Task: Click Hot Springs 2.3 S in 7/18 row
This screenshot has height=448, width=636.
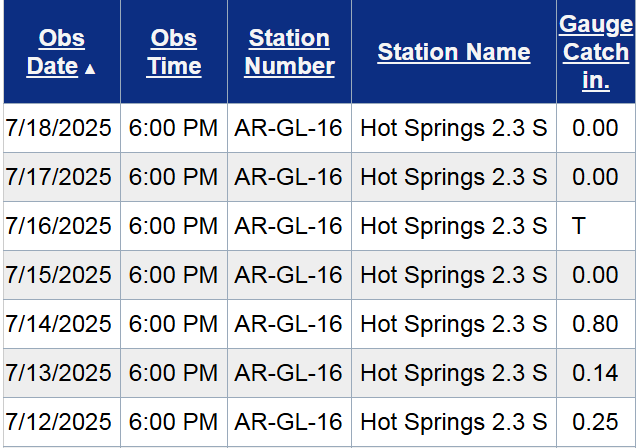Action: click(x=454, y=128)
